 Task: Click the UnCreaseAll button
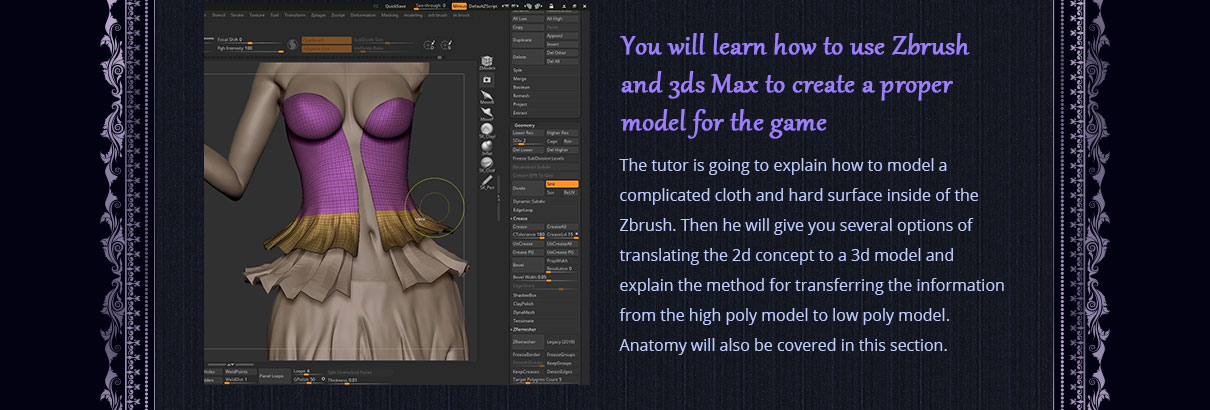[x=561, y=244]
